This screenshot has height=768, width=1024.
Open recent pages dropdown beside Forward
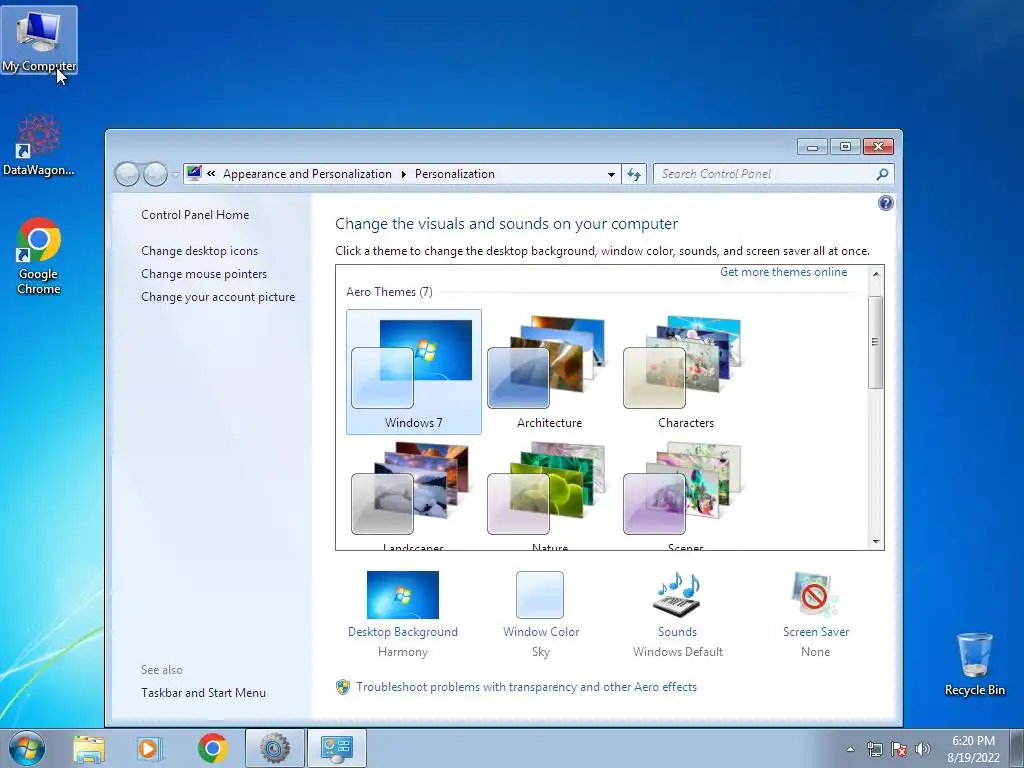click(x=175, y=174)
